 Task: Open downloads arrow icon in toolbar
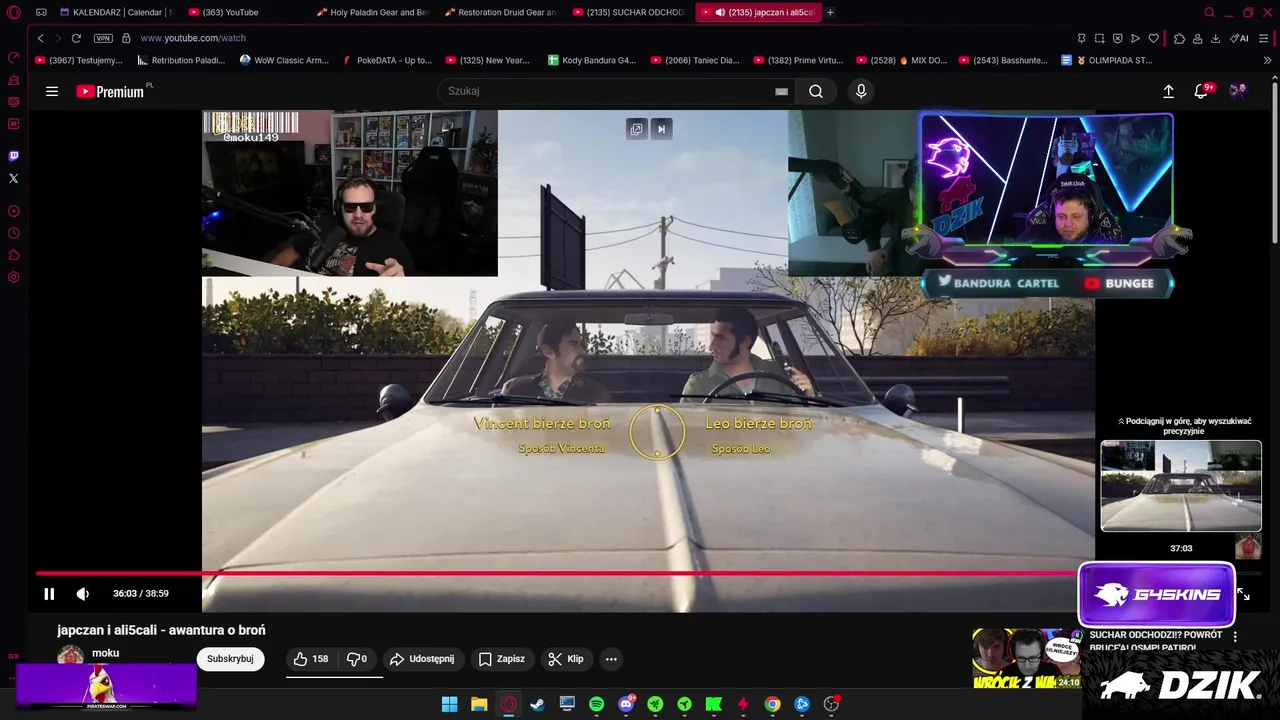[x=1215, y=38]
